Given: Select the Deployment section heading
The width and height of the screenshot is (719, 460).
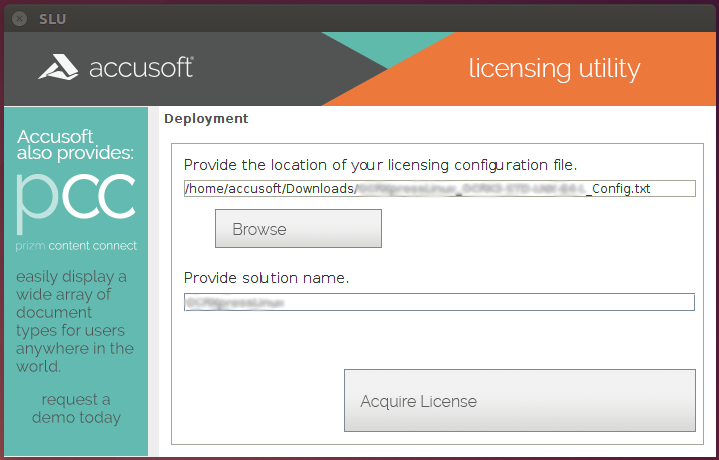Looking at the screenshot, I should click(x=206, y=118).
